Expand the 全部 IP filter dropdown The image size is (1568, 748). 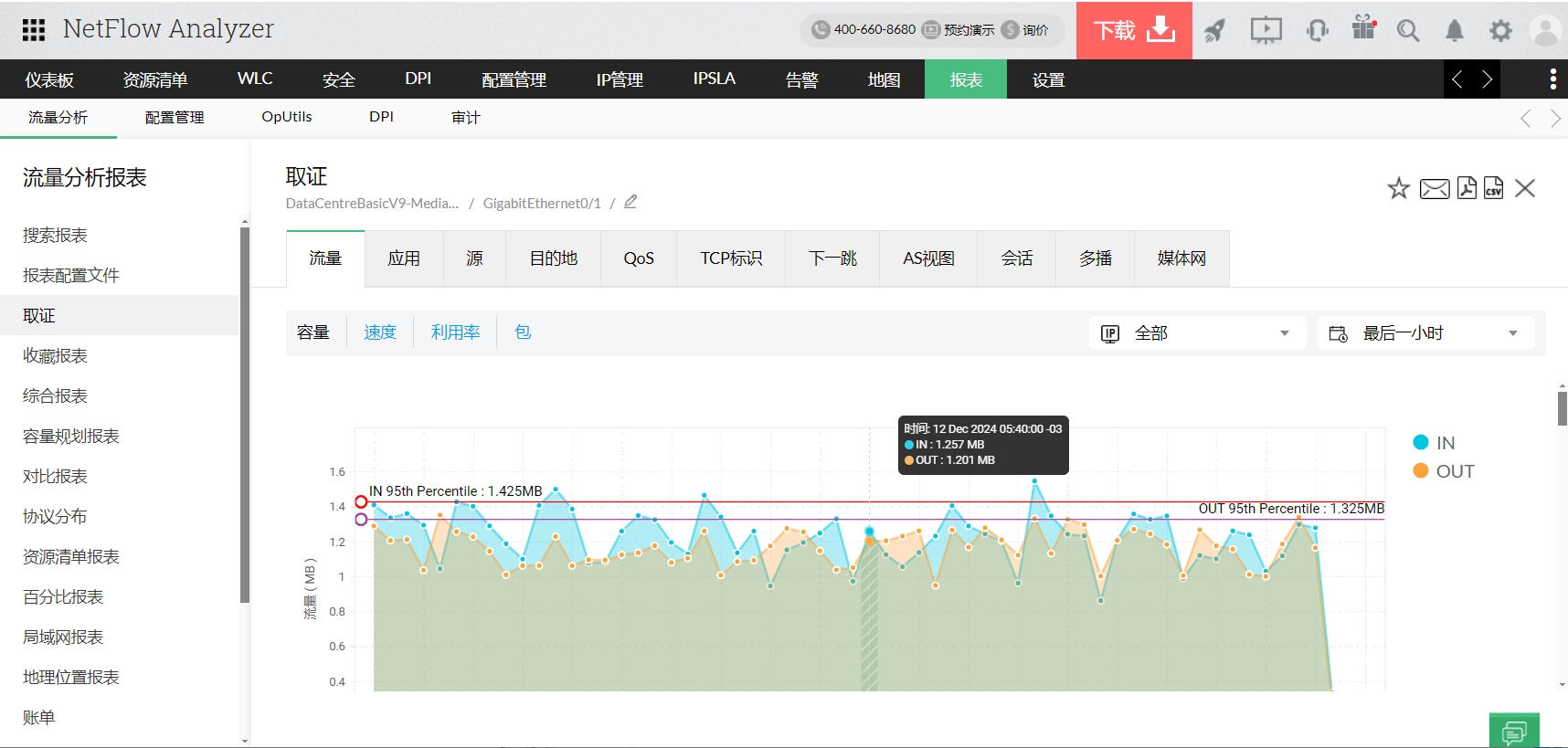(x=1197, y=333)
